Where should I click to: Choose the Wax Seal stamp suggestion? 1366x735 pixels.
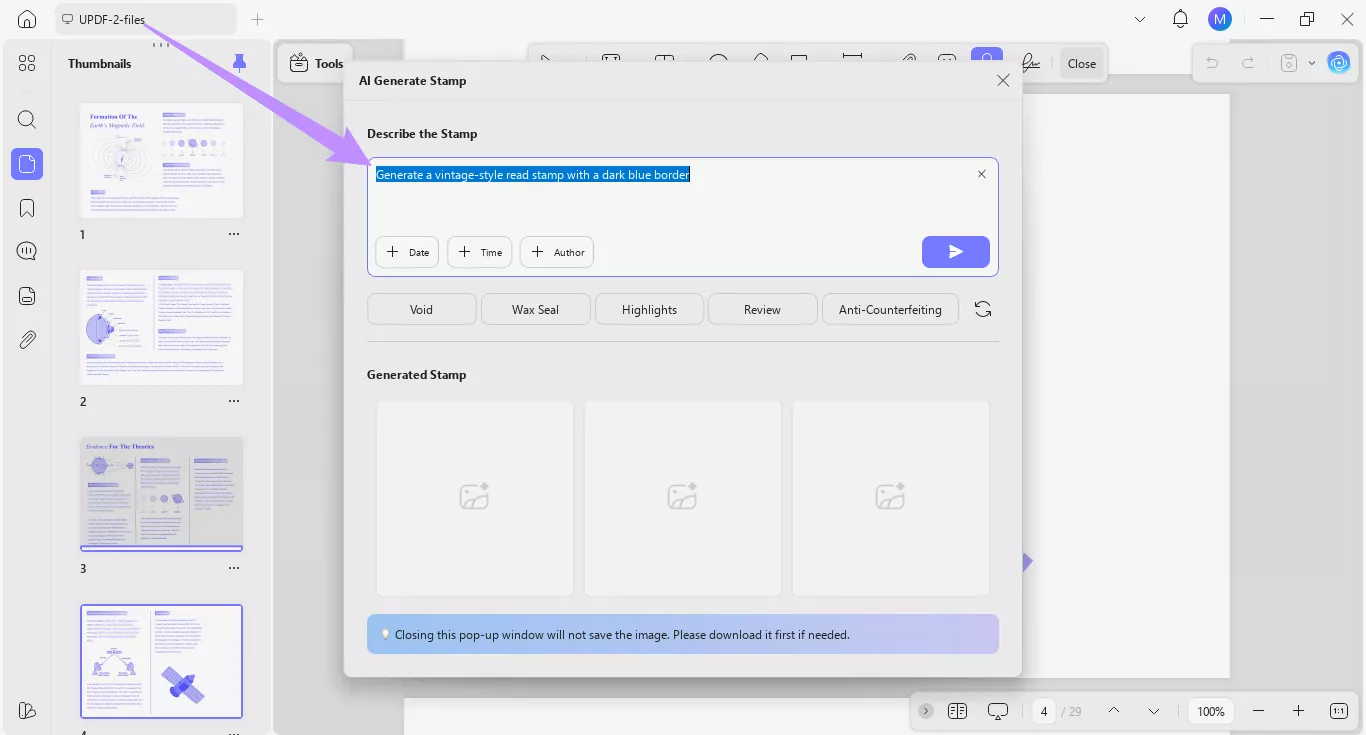point(535,309)
